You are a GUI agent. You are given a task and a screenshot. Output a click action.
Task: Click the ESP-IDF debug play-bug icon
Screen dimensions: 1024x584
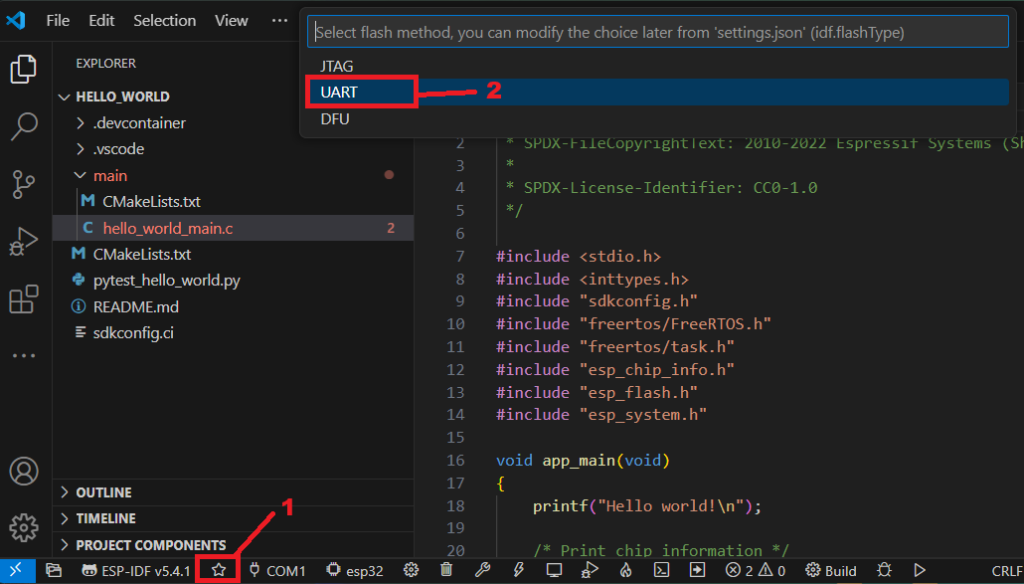point(590,570)
